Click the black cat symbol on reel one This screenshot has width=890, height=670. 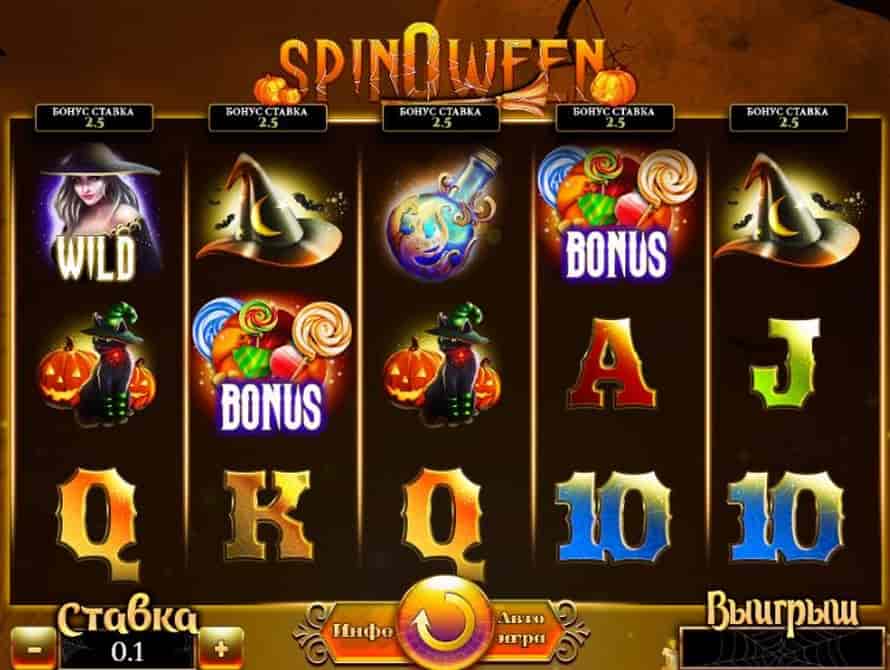point(98,365)
